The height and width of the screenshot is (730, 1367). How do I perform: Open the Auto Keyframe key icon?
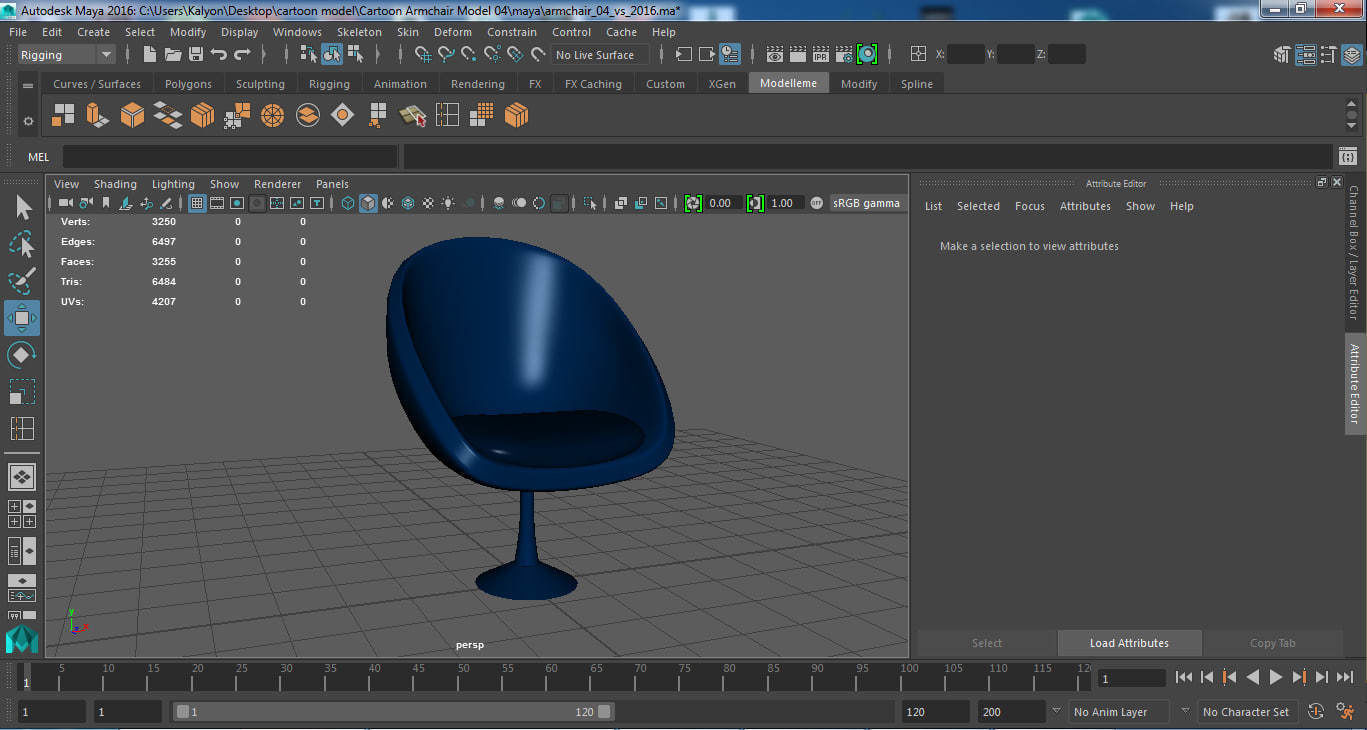pos(1316,711)
